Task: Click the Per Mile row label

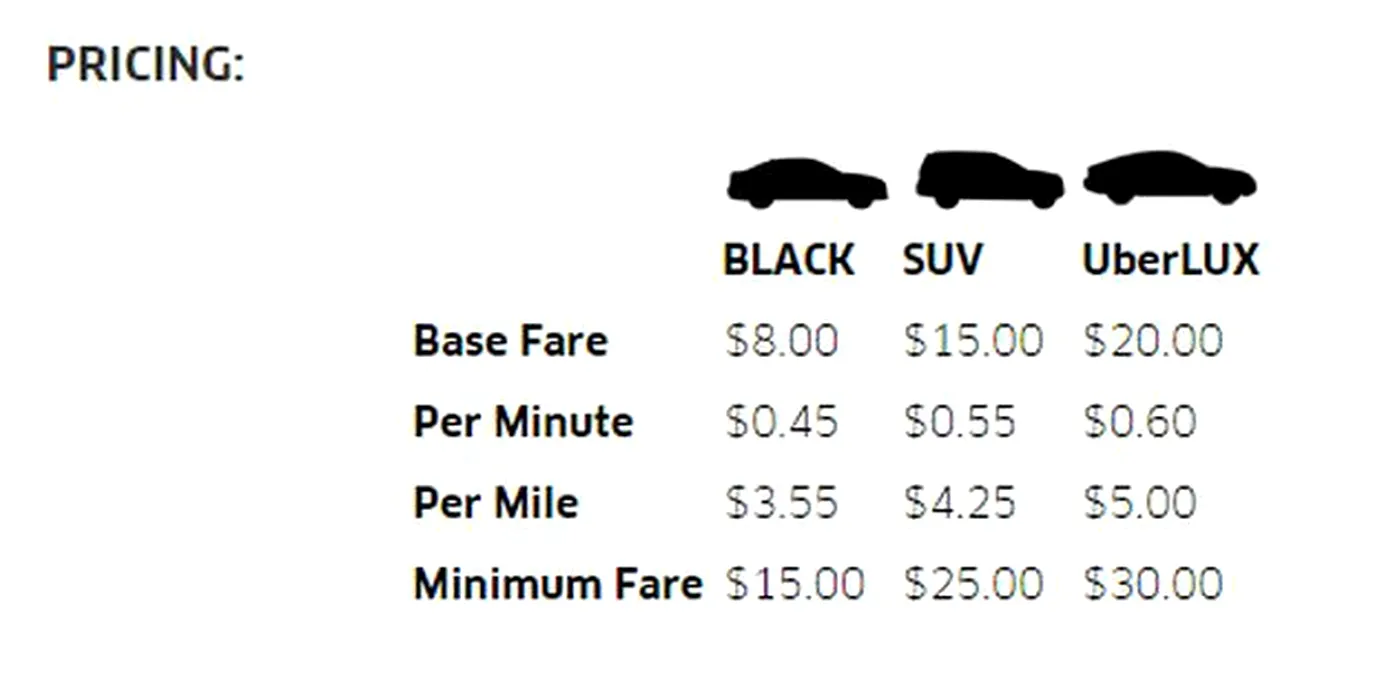Action: [496, 502]
